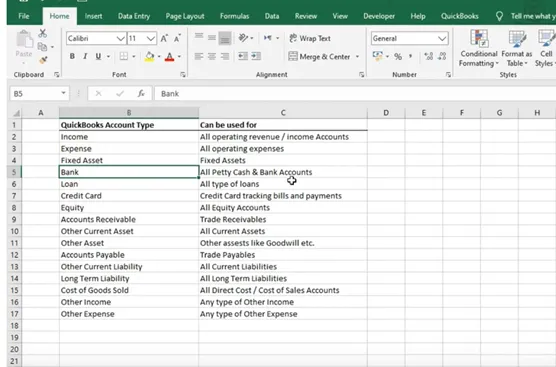Open the File tab
556x367 pixels.
pyautogui.click(x=24, y=16)
